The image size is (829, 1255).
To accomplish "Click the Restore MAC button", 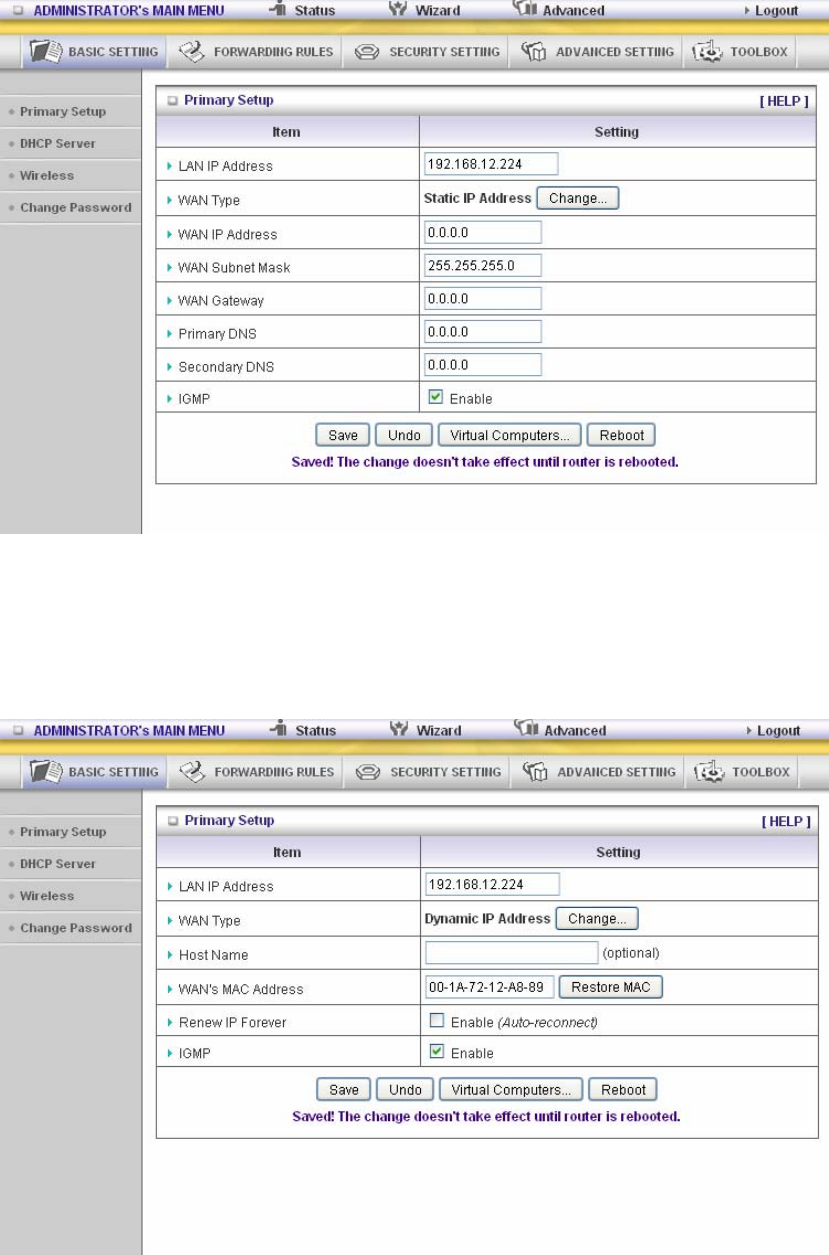I will (x=611, y=987).
